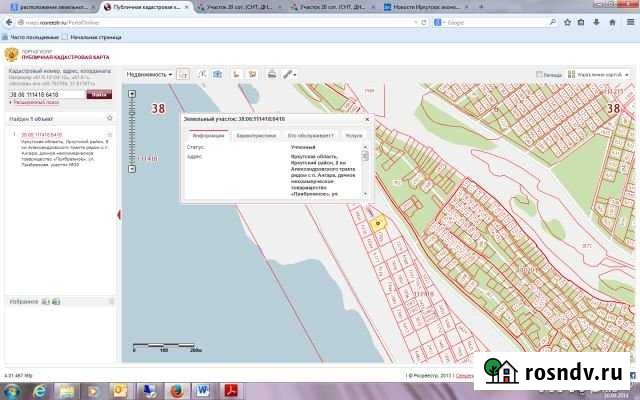Open the Word icon in the taskbar
This screenshot has width=640, height=400.
(202, 389)
